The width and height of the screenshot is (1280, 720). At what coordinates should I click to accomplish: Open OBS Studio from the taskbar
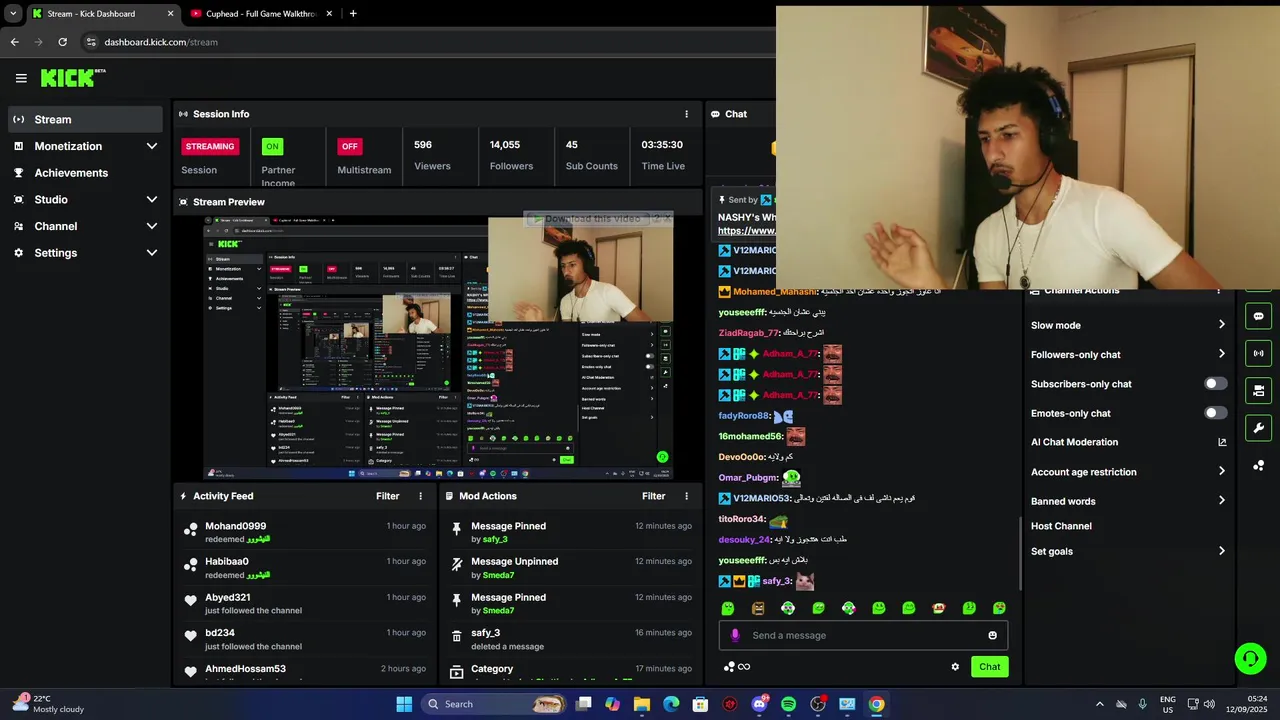pyautogui.click(x=818, y=704)
